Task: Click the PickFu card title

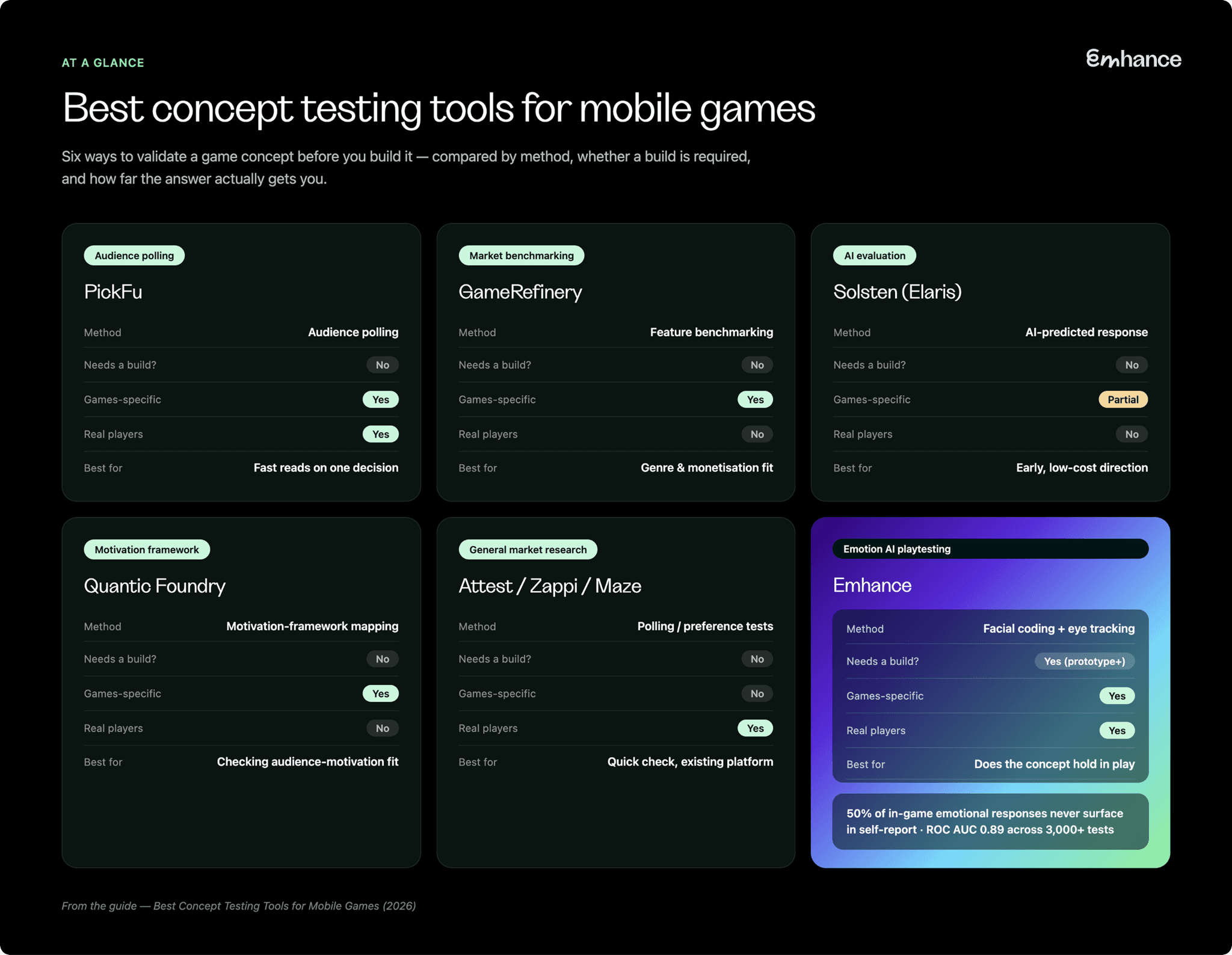Action: click(113, 292)
